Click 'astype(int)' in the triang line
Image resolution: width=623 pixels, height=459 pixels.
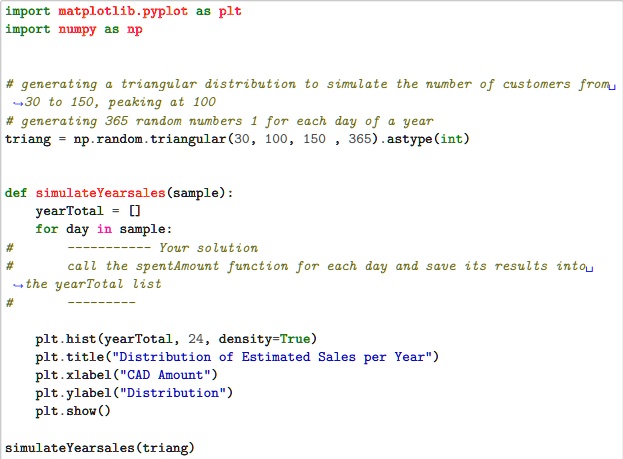point(428,139)
